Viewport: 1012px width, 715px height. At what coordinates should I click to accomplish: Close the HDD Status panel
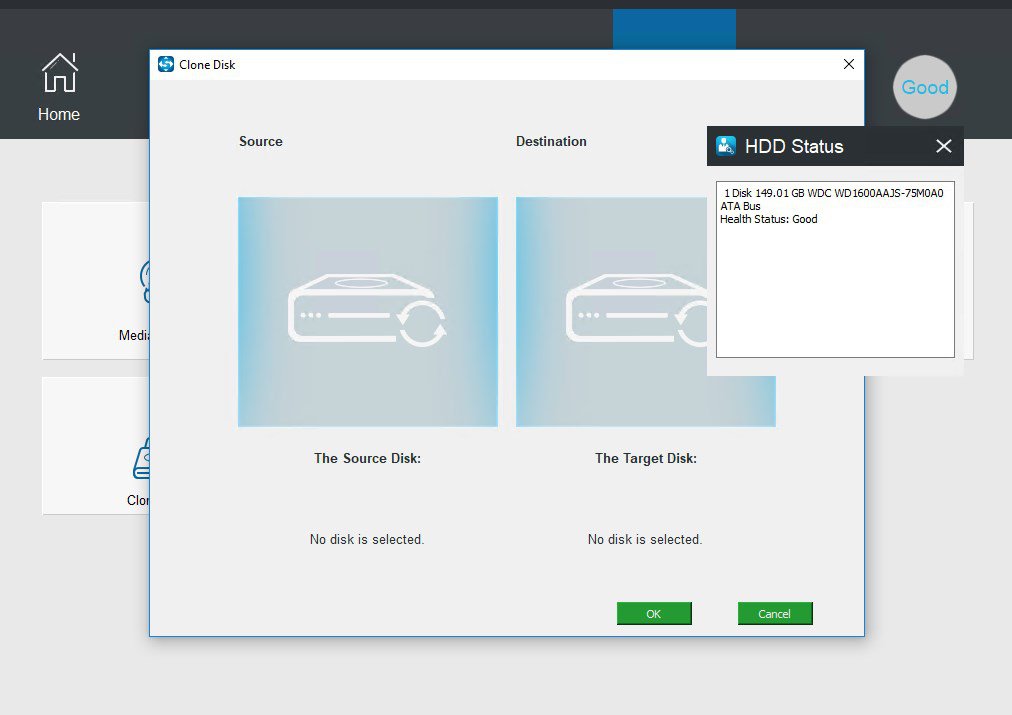tap(943, 146)
